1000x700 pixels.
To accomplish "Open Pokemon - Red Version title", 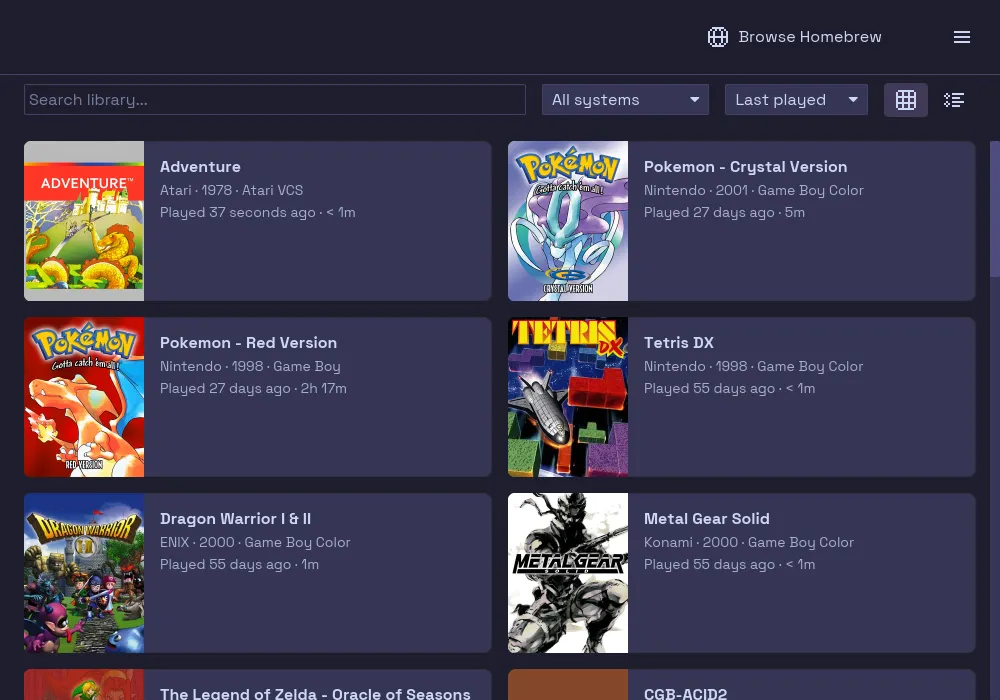I will [248, 343].
